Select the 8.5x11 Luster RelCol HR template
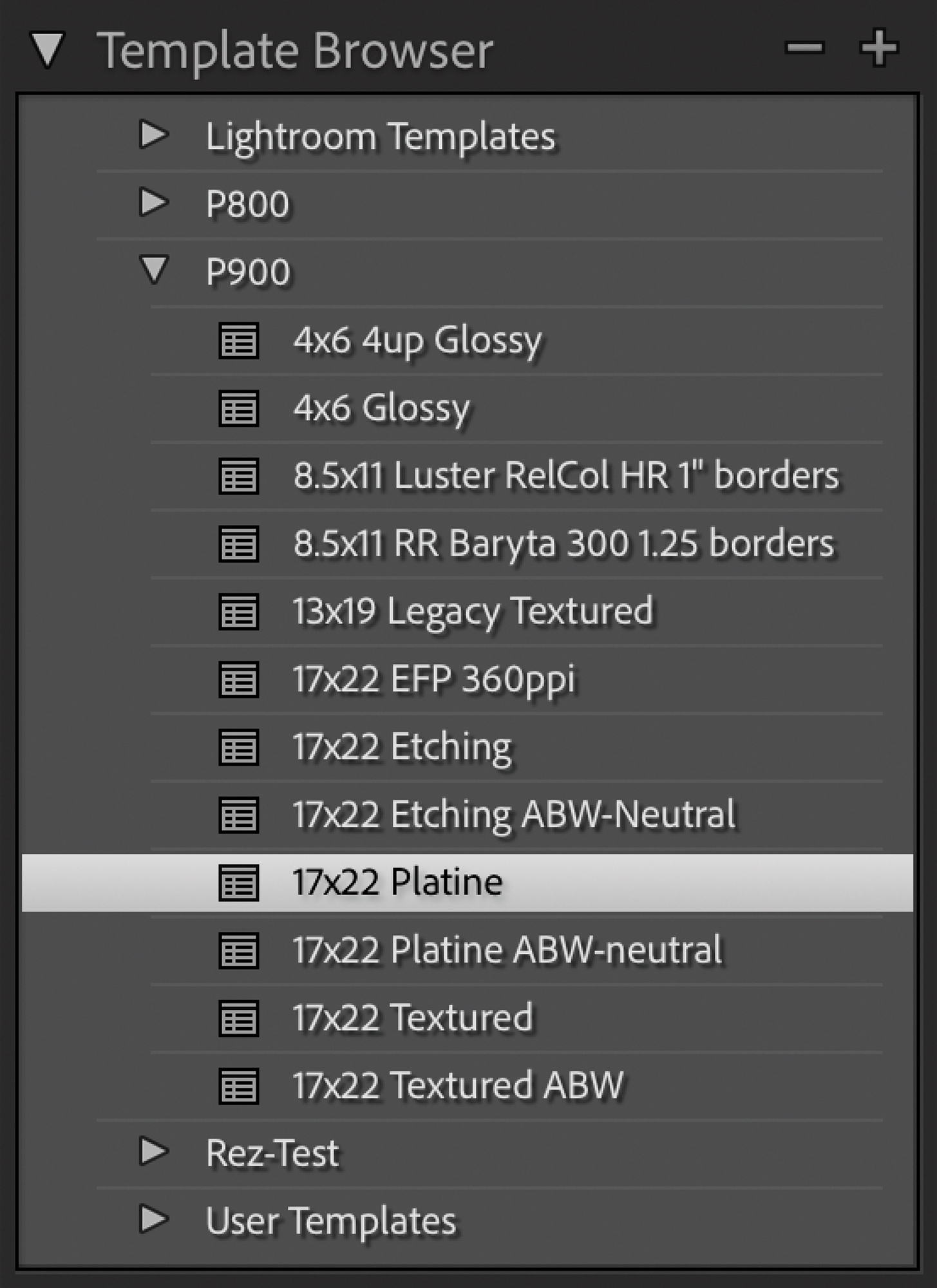This screenshot has height=1288, width=937. (x=565, y=476)
